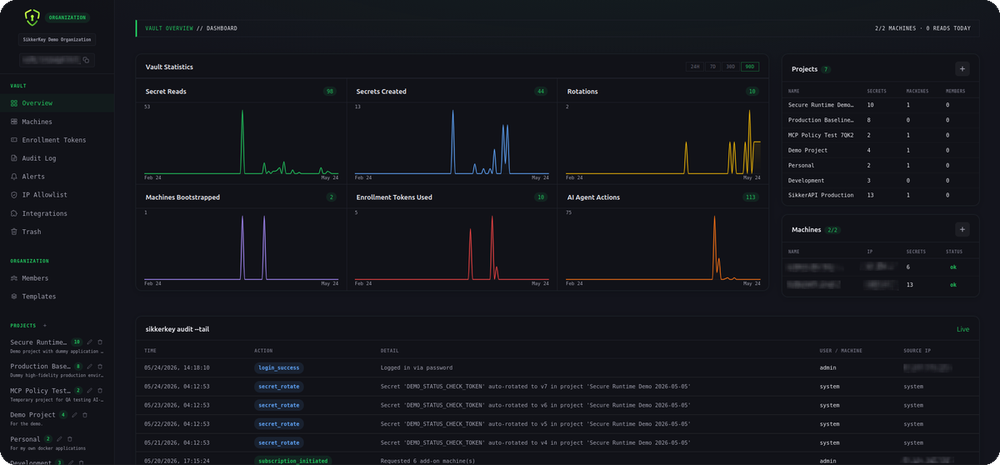The image size is (1000, 465).
Task: Click the Enrollment Tokens sidebar icon
Action: point(14,140)
